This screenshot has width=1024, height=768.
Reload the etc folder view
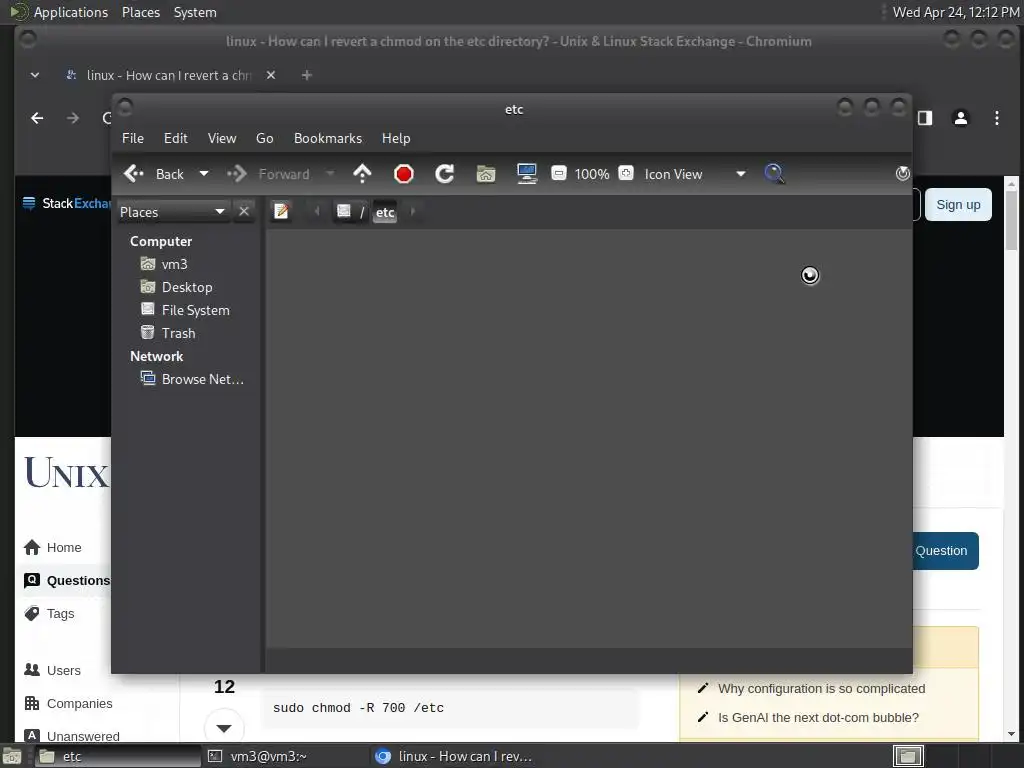445,174
